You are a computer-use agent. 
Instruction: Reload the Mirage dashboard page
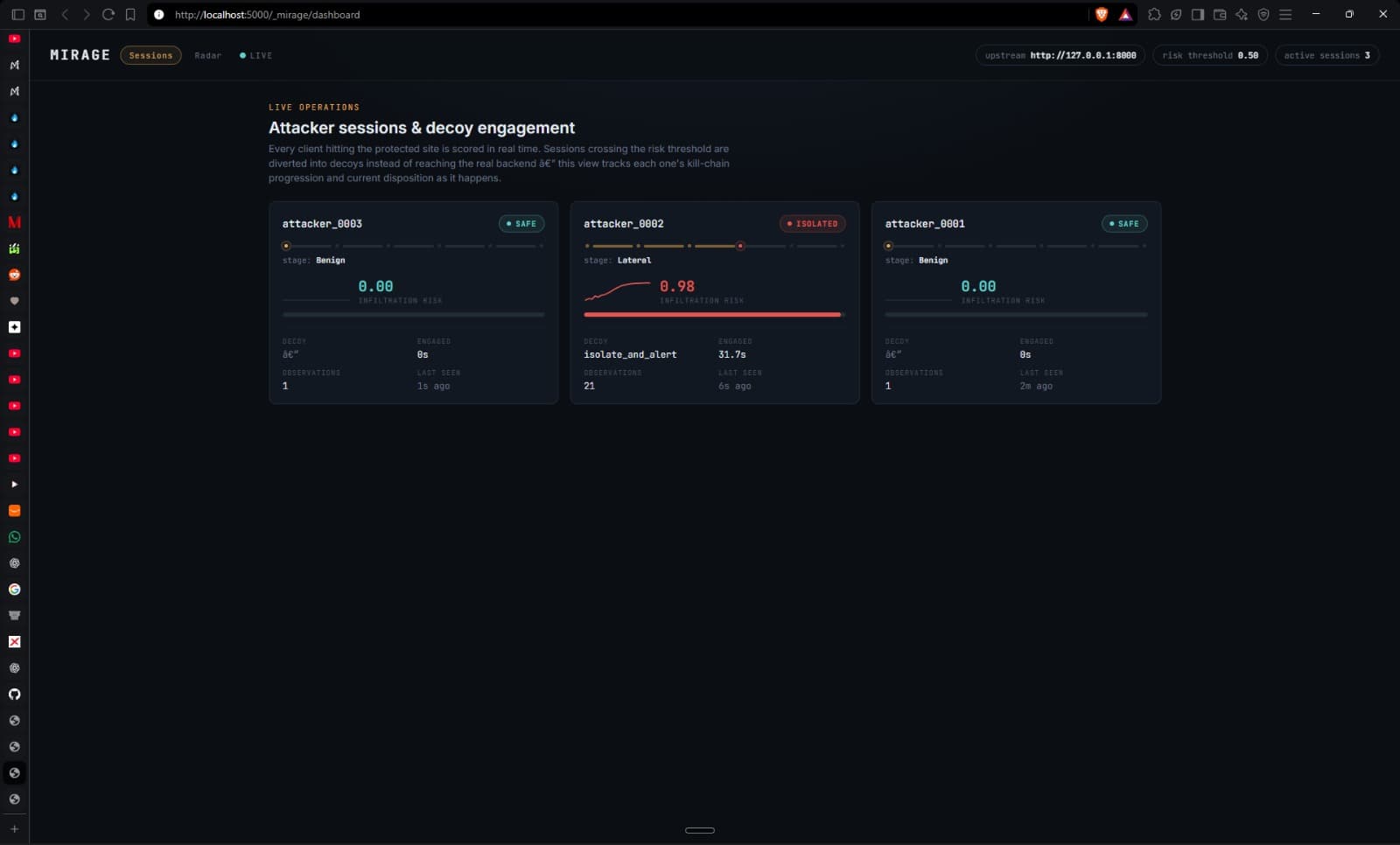click(108, 15)
